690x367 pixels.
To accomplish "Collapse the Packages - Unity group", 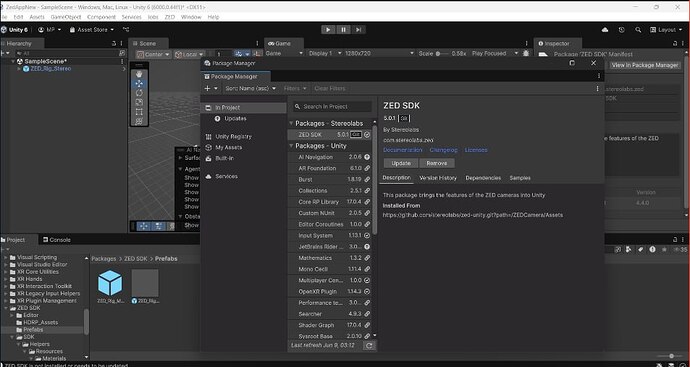I will click(291, 146).
